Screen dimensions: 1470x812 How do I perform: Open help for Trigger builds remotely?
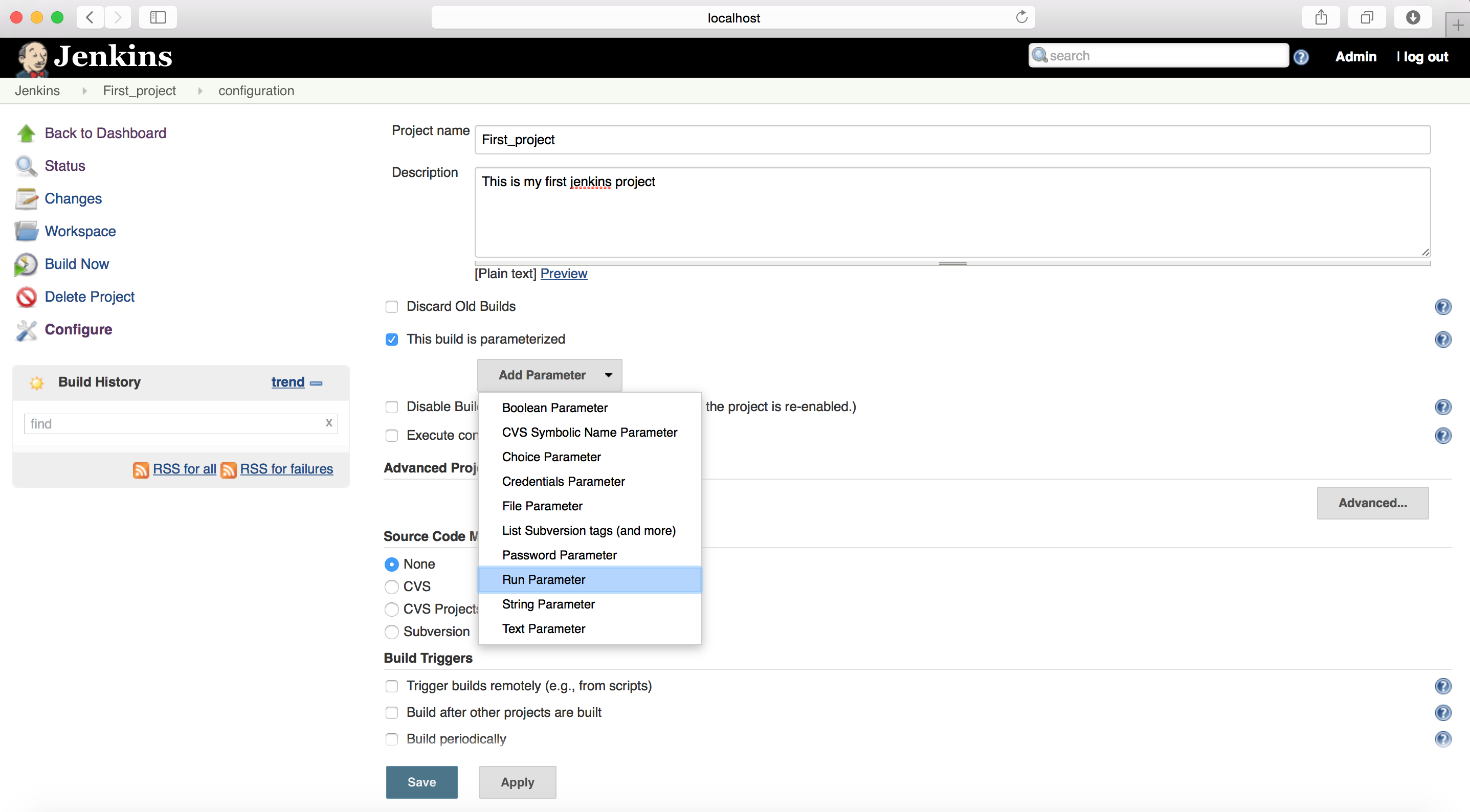pyautogui.click(x=1442, y=686)
